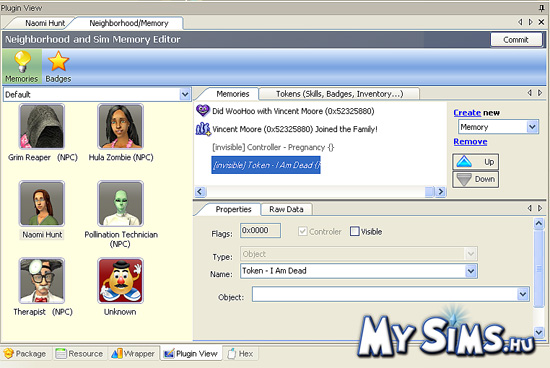Open the Create new Memory dropdown

(532, 127)
